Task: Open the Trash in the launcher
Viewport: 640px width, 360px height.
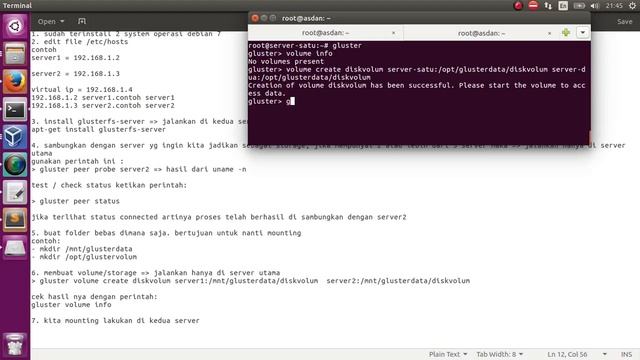Action: click(15, 345)
